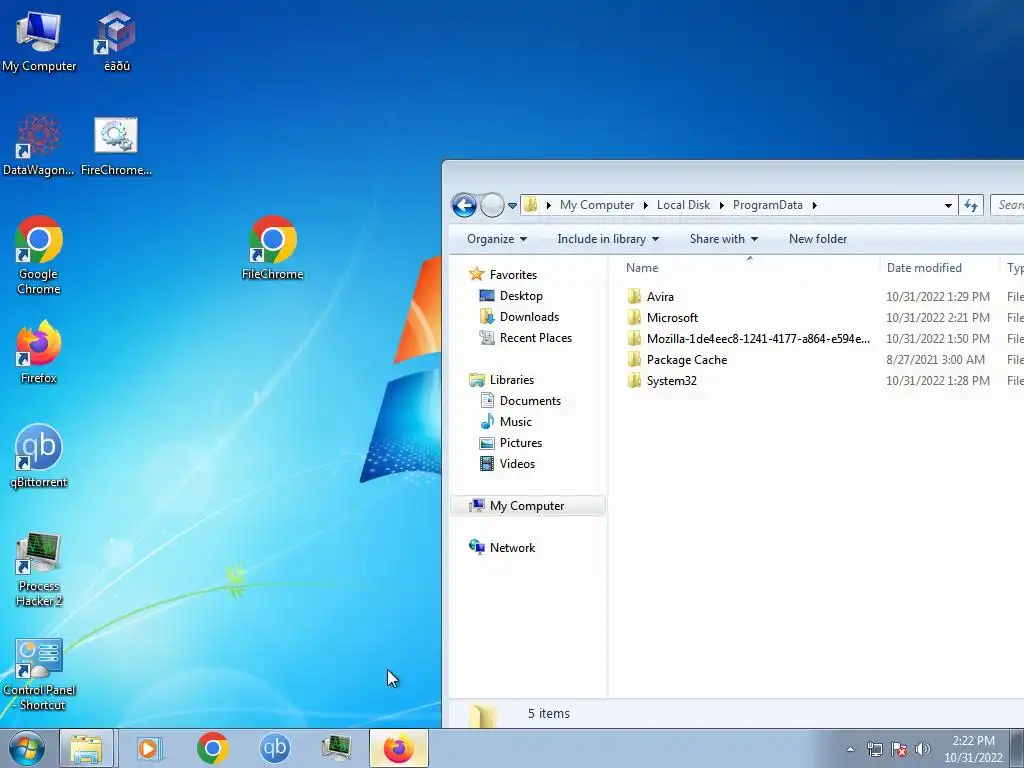Click the taskbar clock showing 2:22 PM
Image resolution: width=1024 pixels, height=768 pixels.
(x=973, y=749)
